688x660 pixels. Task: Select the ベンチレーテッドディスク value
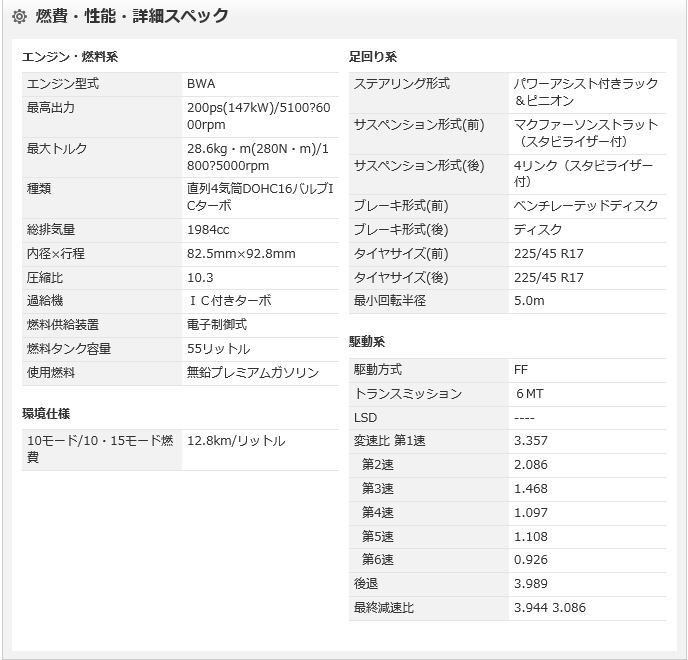586,206
